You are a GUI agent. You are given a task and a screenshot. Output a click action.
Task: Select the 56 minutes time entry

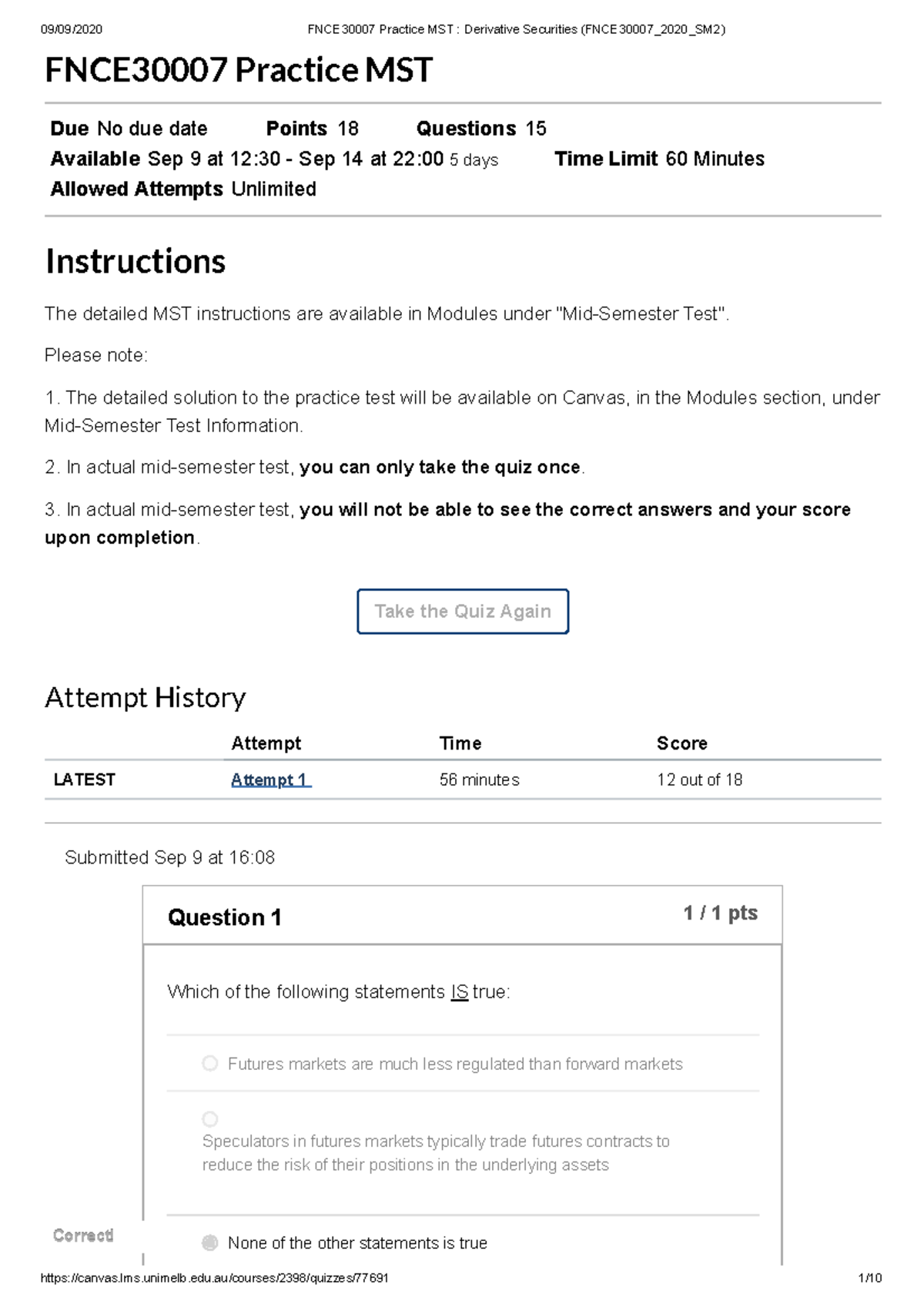click(479, 780)
